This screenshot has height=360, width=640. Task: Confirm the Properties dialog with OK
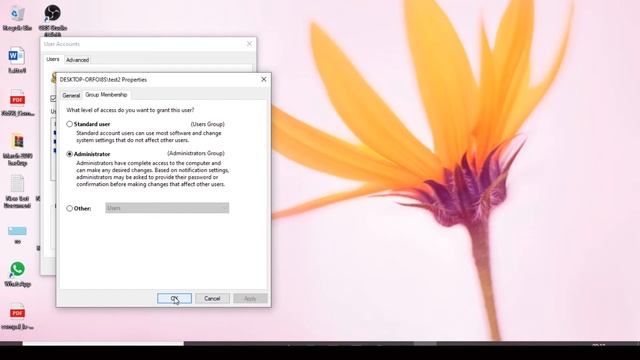pos(174,298)
